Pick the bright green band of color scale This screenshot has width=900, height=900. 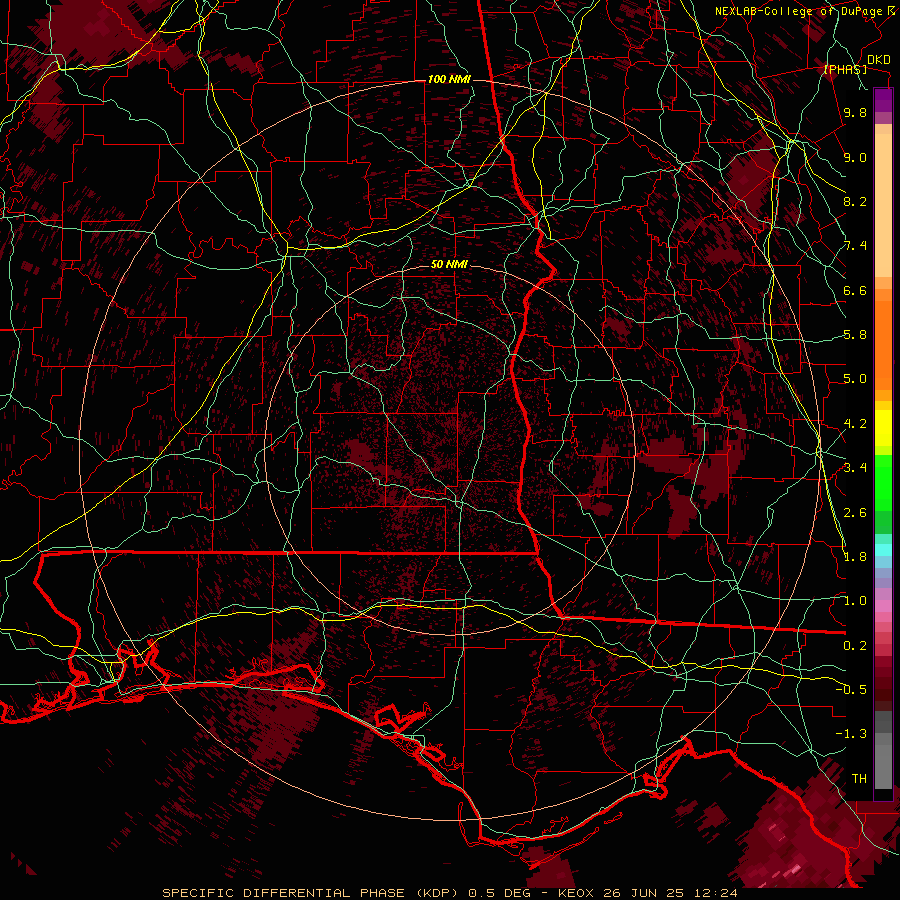[x=883, y=484]
